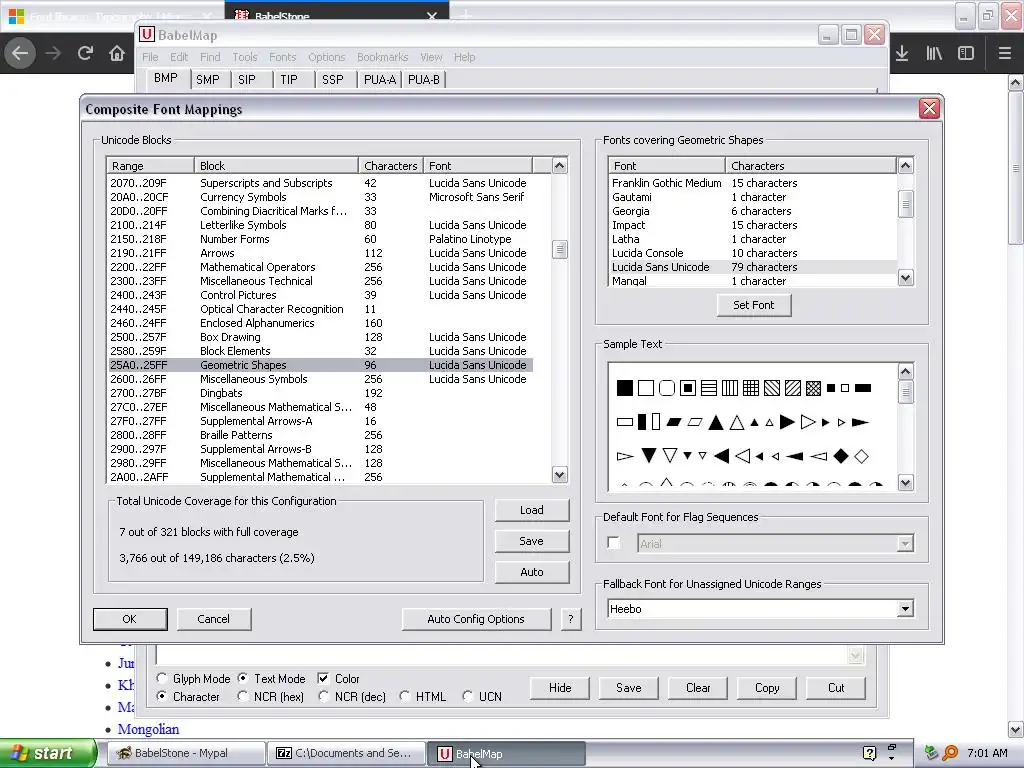Click the OK button
This screenshot has height=768, width=1024.
pyautogui.click(x=130, y=619)
